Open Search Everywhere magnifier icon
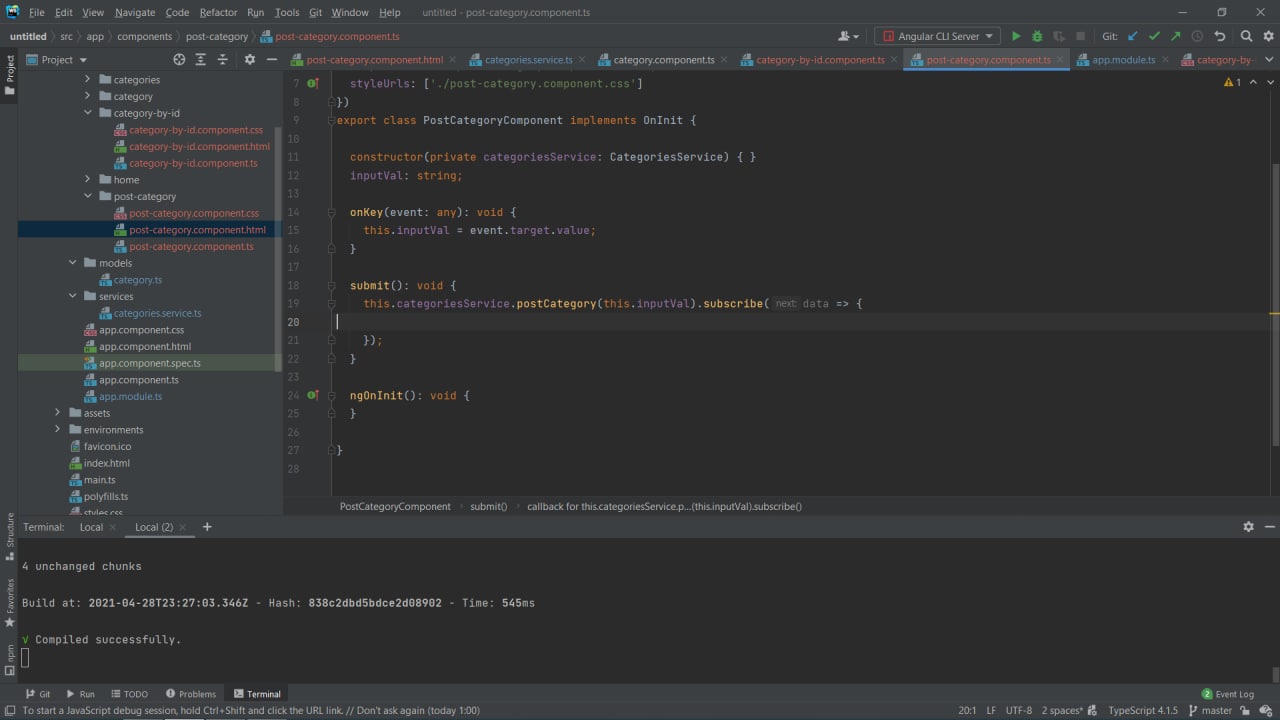 [1246, 36]
